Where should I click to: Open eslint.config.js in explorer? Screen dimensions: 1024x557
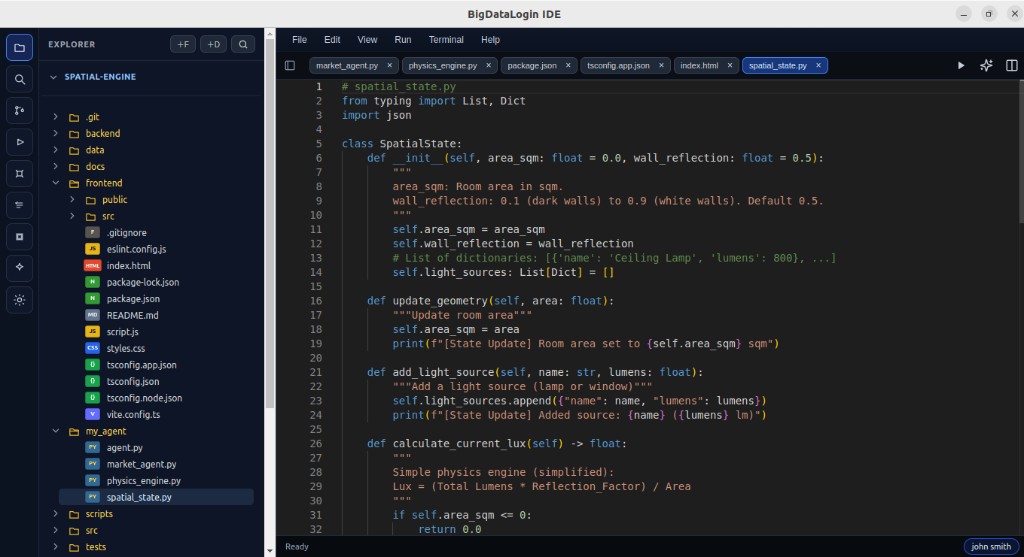pos(136,249)
